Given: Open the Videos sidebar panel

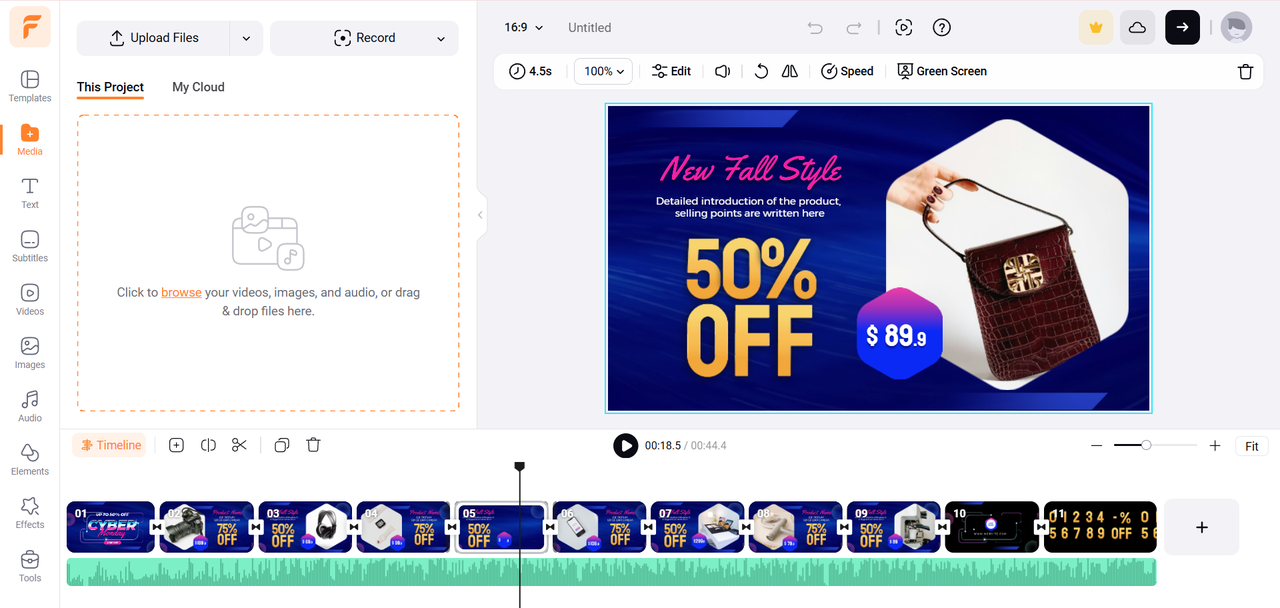Looking at the screenshot, I should (x=30, y=299).
